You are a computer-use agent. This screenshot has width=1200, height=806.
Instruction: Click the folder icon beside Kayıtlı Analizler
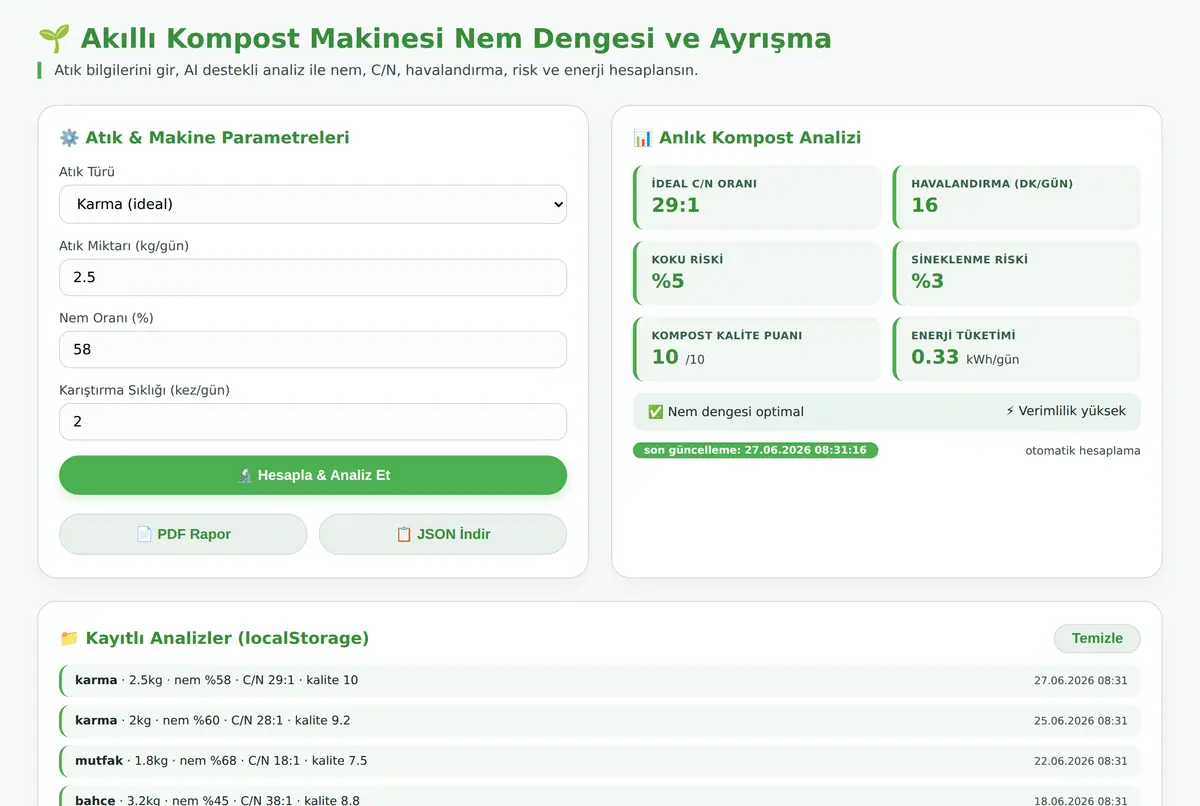[69, 638]
